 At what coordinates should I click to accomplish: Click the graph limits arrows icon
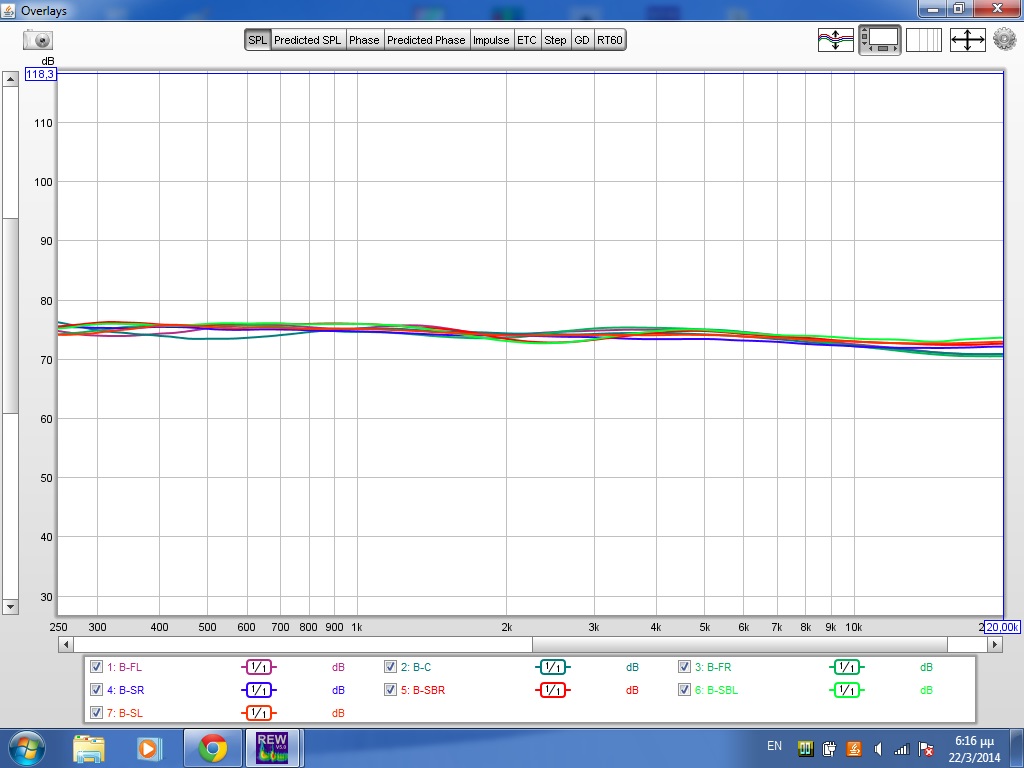[x=967, y=40]
